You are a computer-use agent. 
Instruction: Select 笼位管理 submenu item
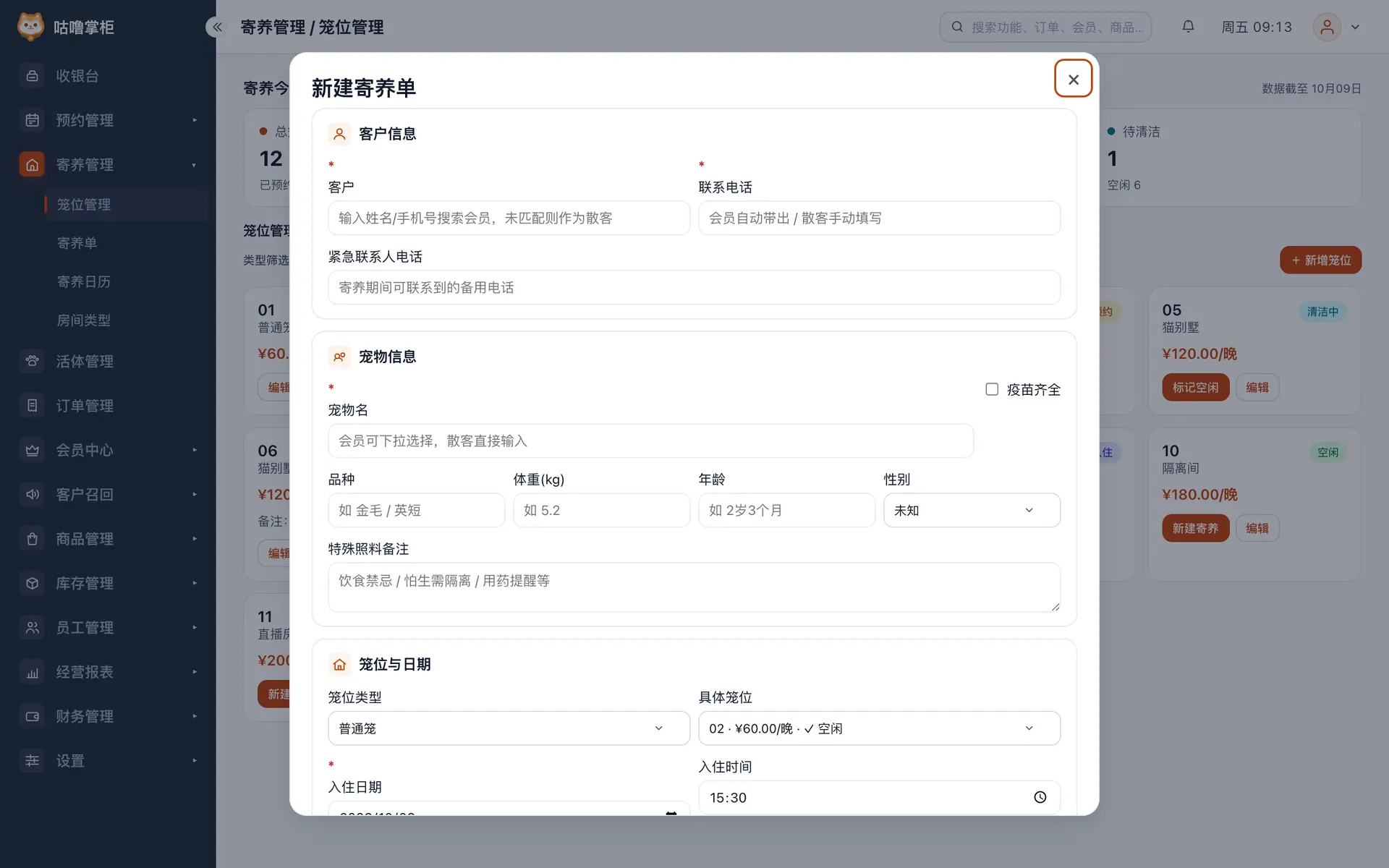pos(124,205)
